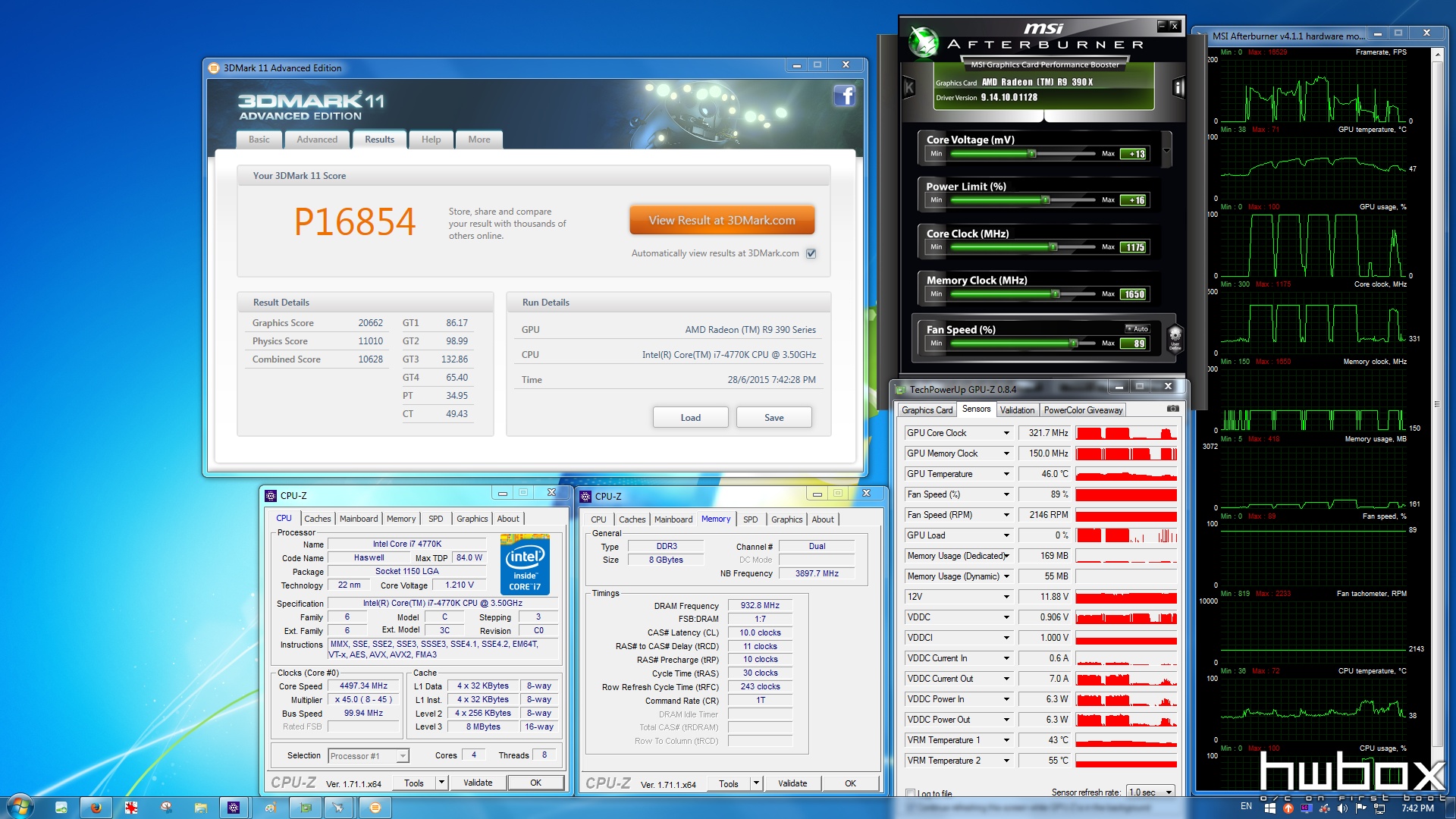Click the volume speaker tray icon
The image size is (1456, 819).
[1343, 808]
